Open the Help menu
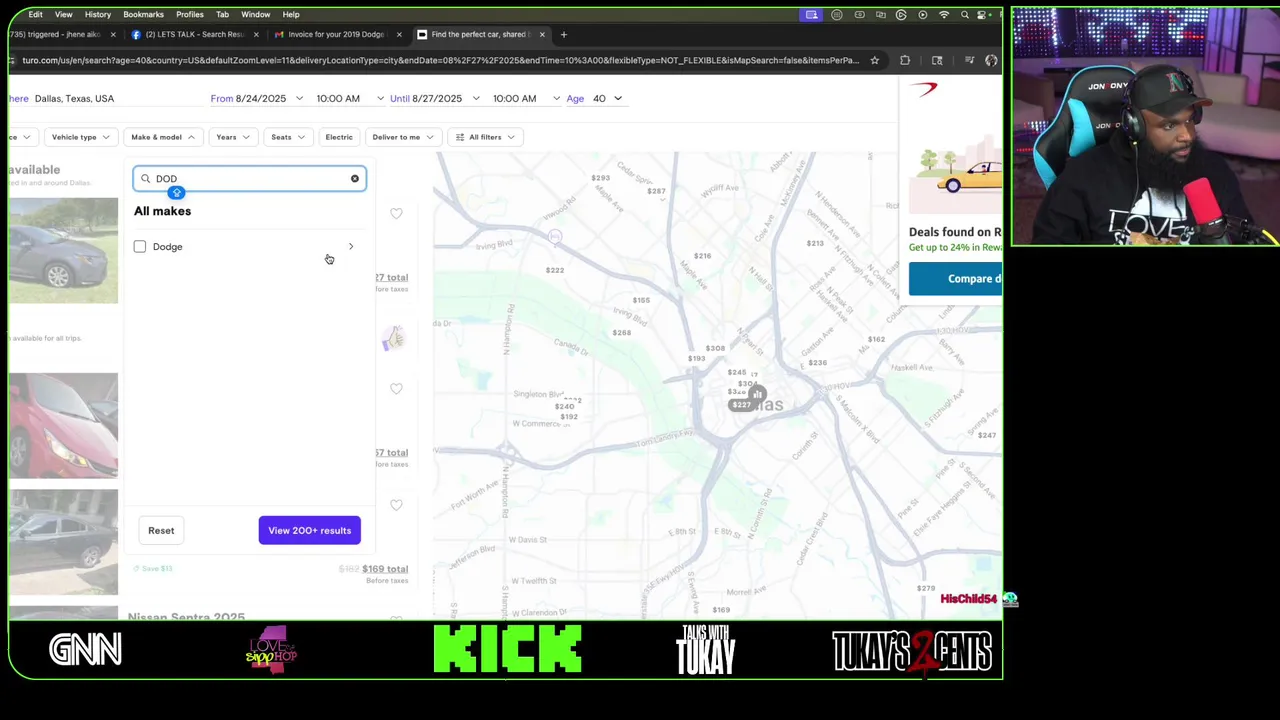The width and height of the screenshot is (1280, 720). (291, 14)
